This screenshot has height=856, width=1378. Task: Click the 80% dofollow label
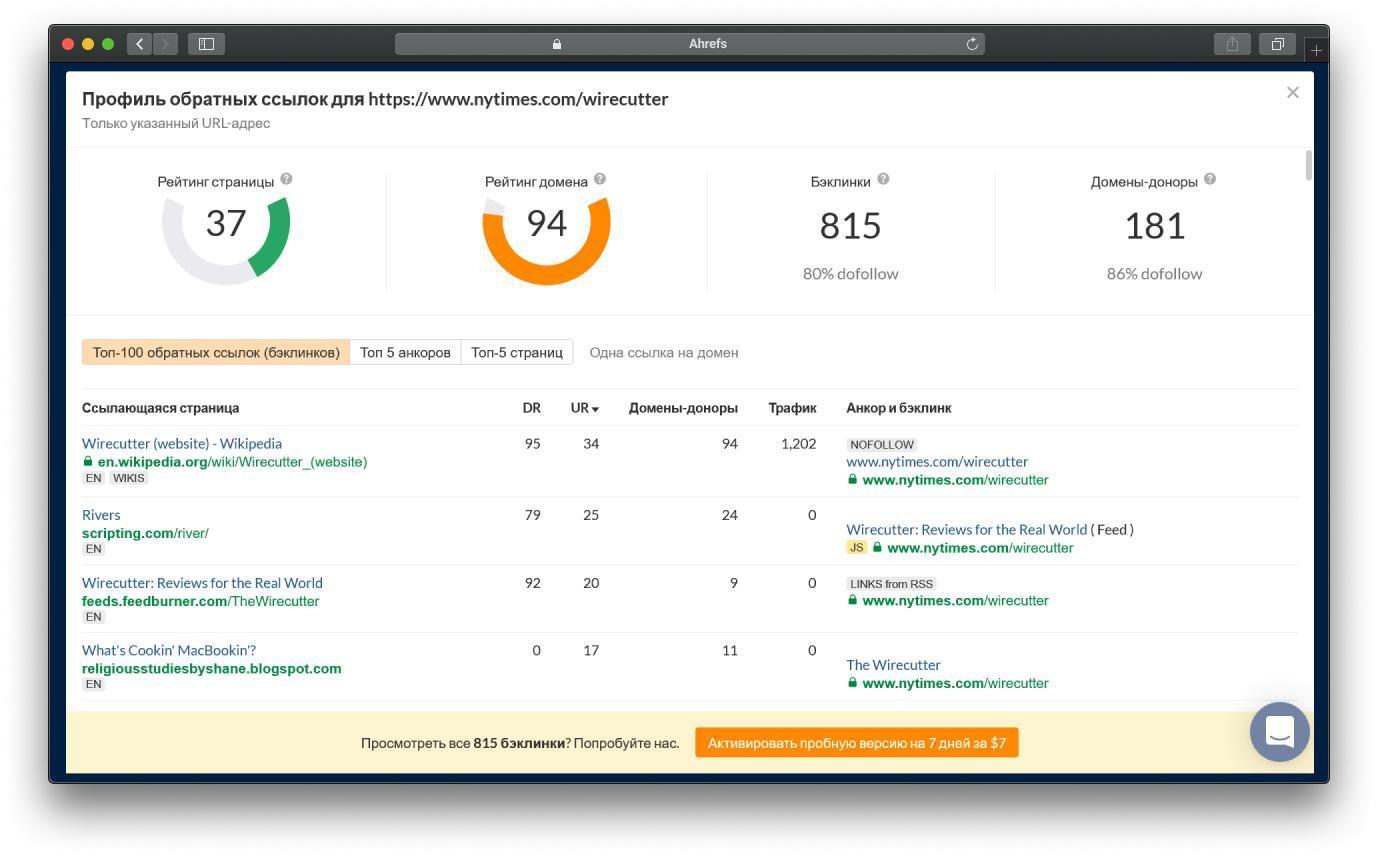click(851, 273)
